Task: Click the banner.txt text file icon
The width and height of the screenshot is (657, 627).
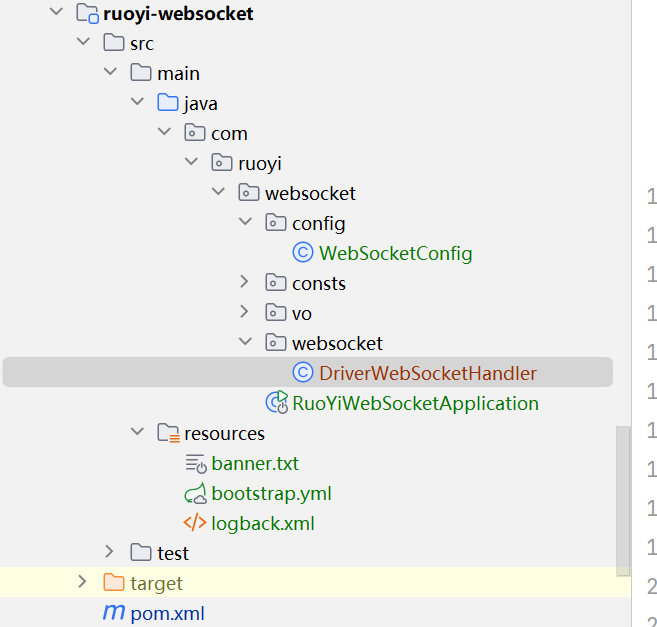Action: 195,463
